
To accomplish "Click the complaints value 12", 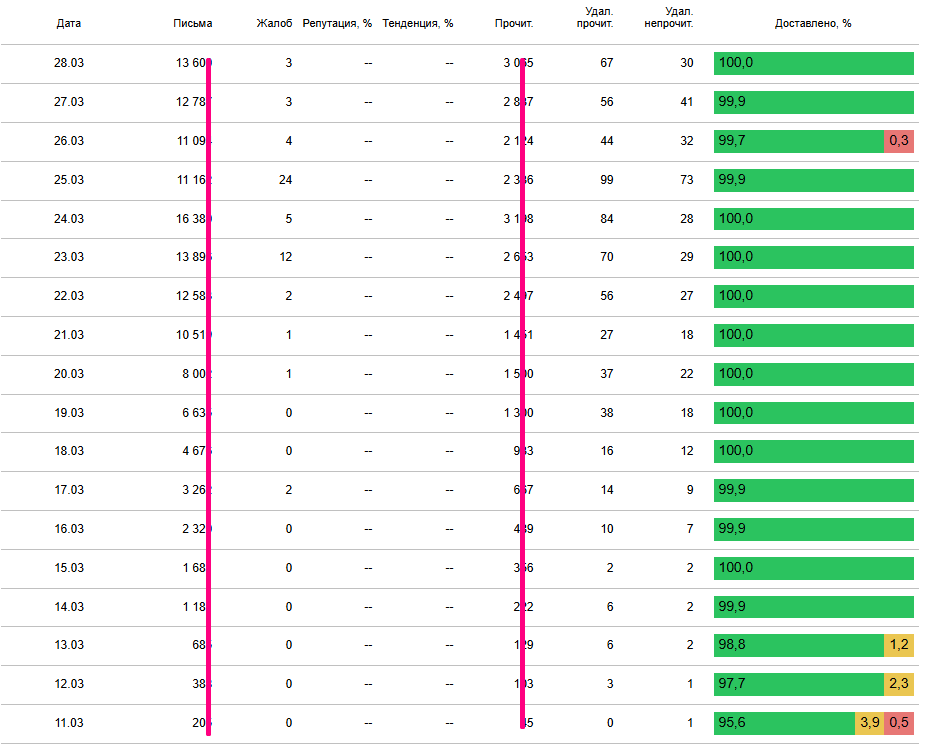I will click(286, 257).
